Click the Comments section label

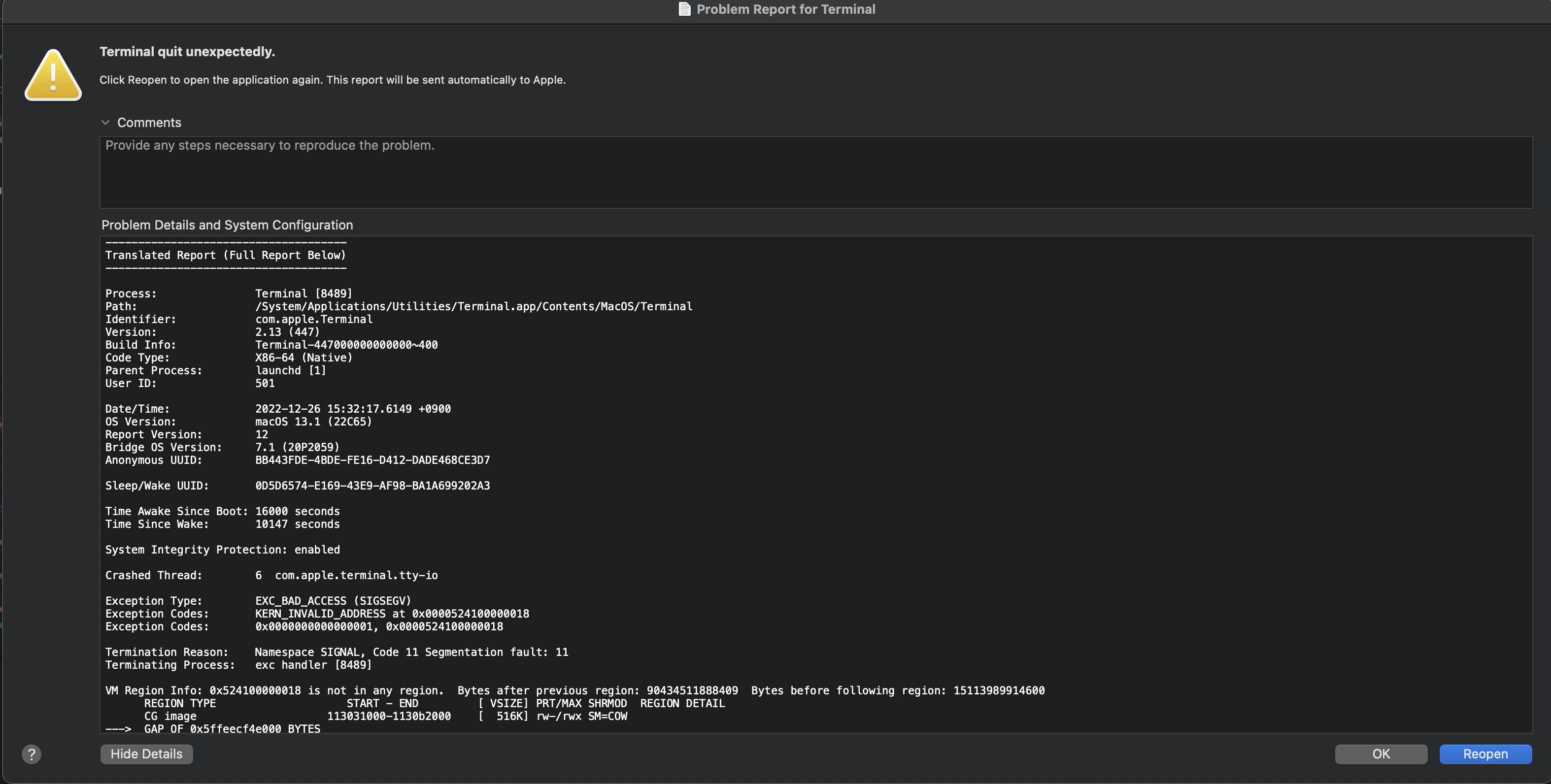click(x=149, y=123)
